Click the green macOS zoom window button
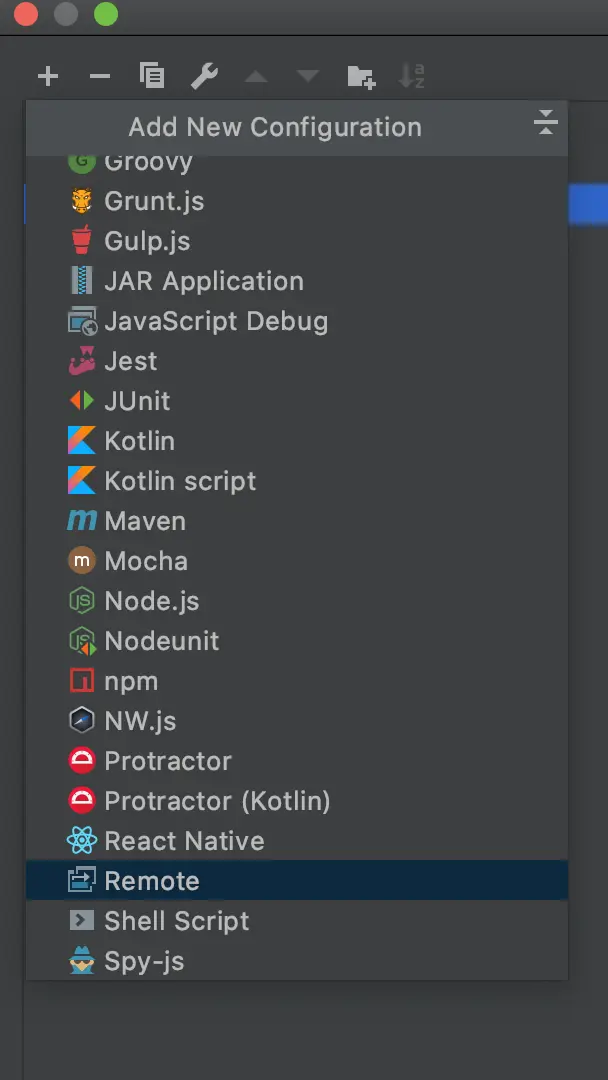This screenshot has width=608, height=1080. (106, 14)
